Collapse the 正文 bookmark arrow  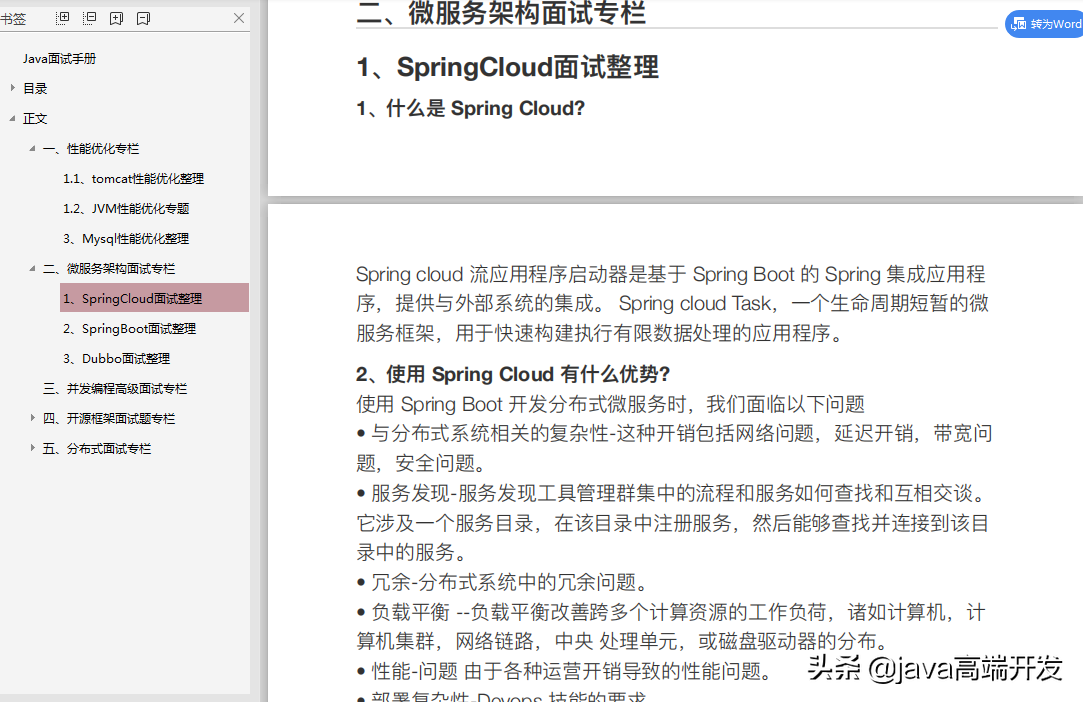[12, 118]
